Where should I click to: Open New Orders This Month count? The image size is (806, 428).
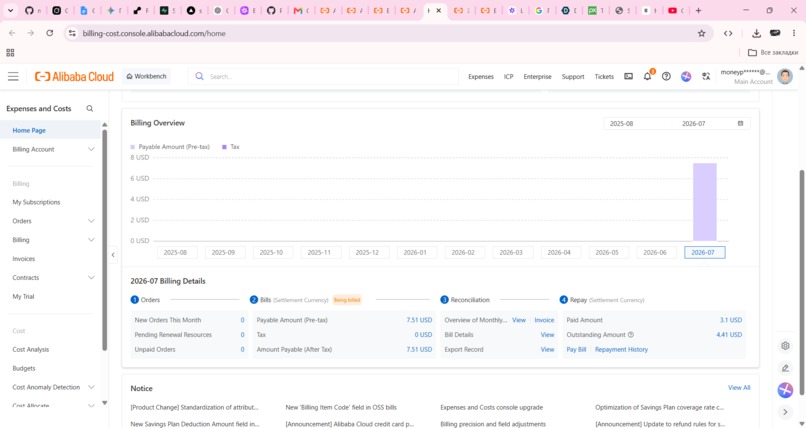click(x=242, y=320)
